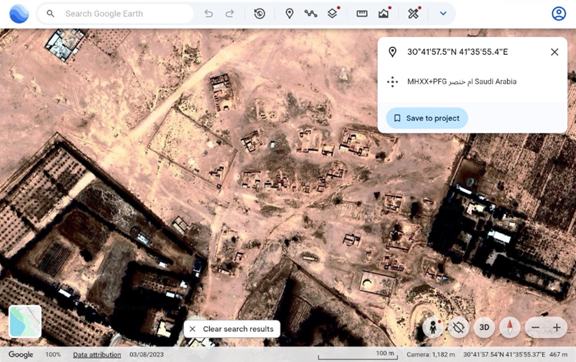
Task: Open the minimap thumbnail
Action: pos(25,321)
